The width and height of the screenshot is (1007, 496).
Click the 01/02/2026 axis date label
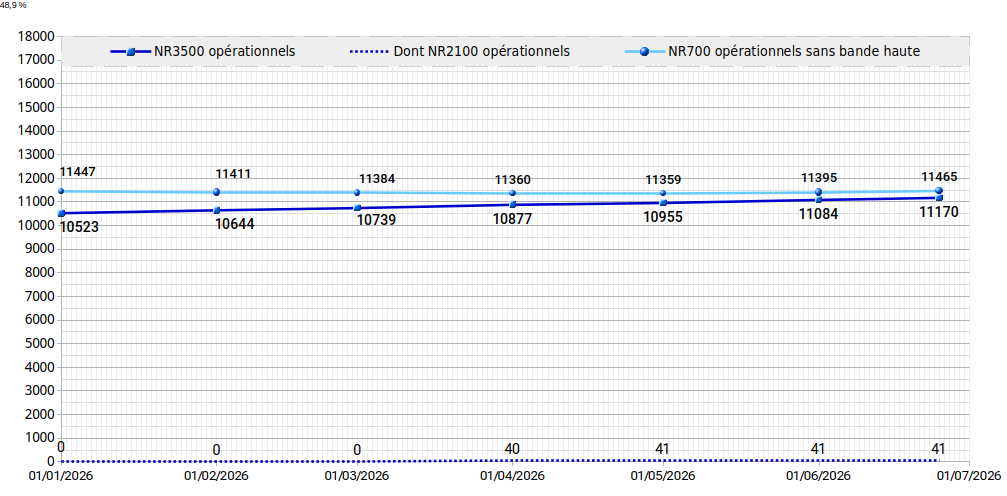[216, 476]
